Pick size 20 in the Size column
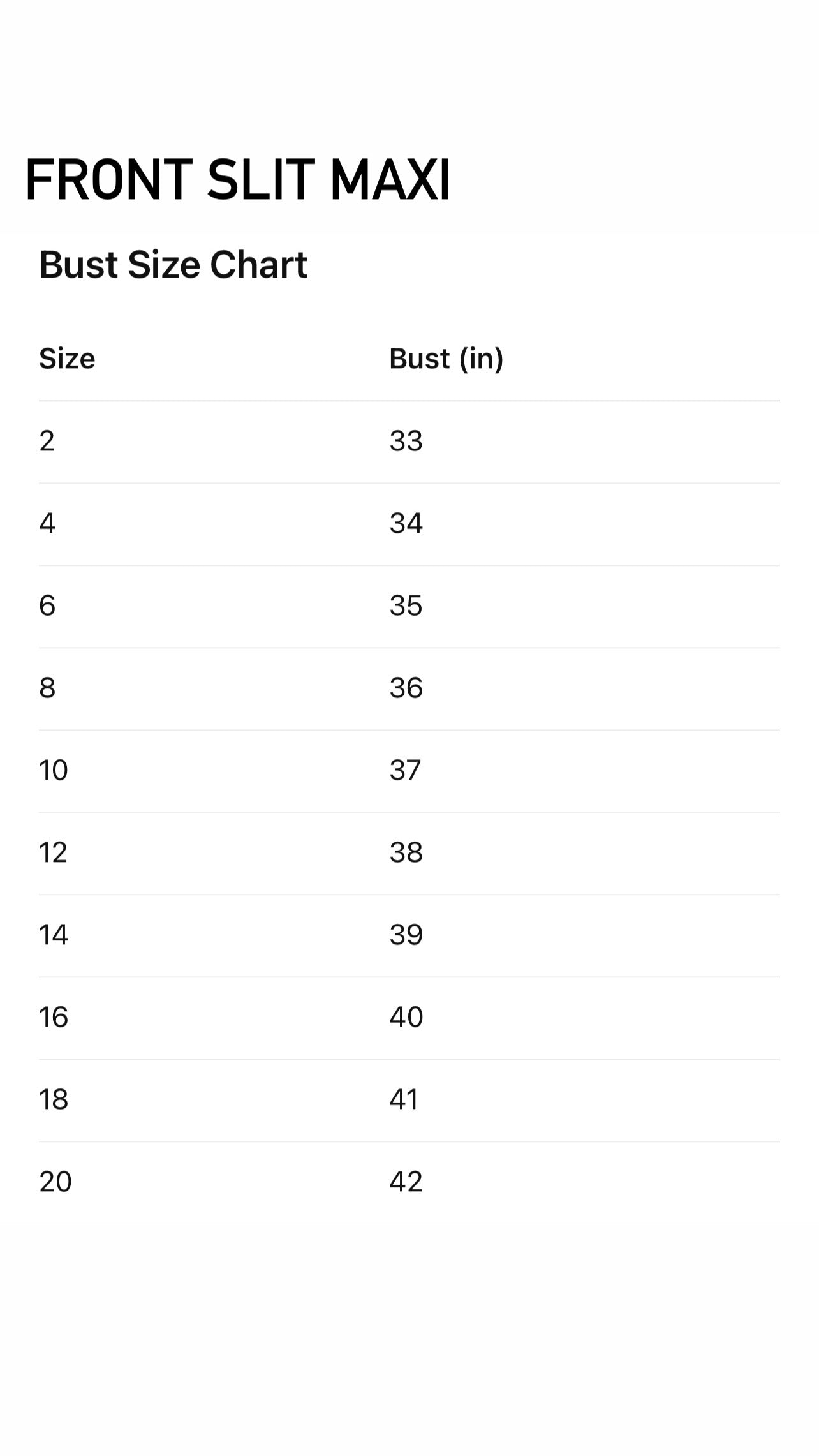The width and height of the screenshot is (819, 1456). [x=55, y=1182]
